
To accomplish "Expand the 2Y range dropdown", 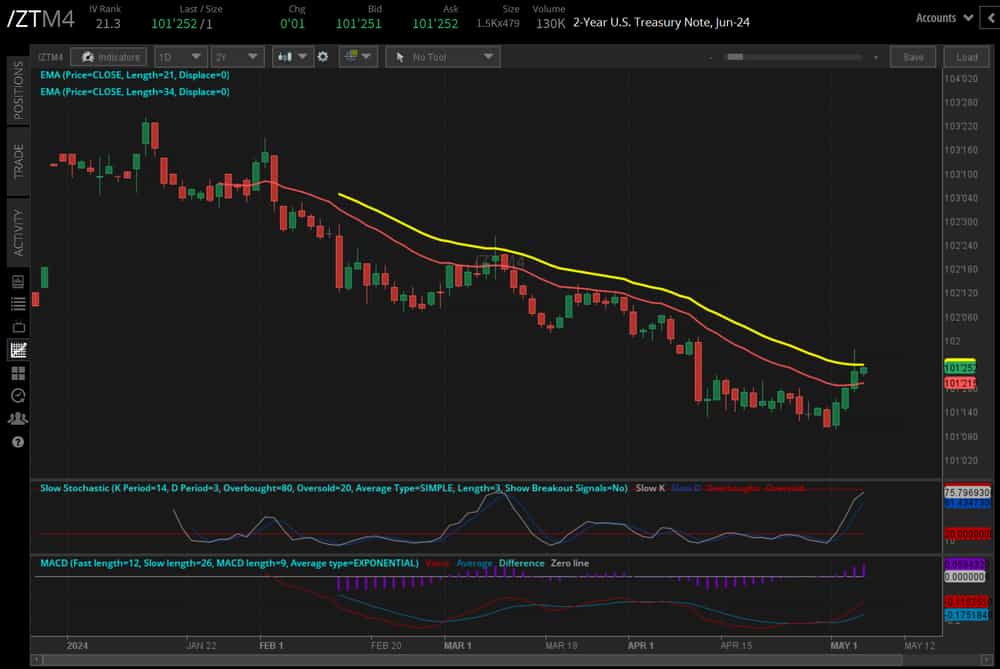I will (237, 57).
